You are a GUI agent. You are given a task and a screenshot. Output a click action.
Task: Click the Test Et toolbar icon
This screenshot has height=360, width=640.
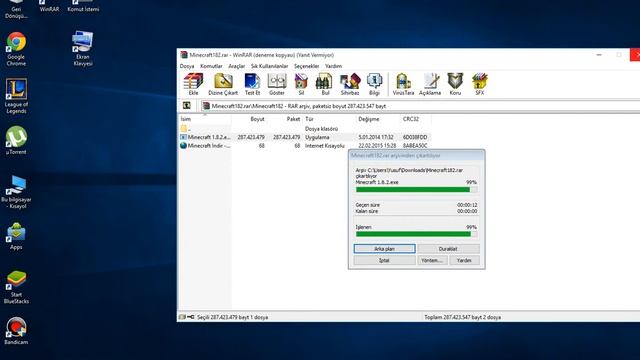252,84
